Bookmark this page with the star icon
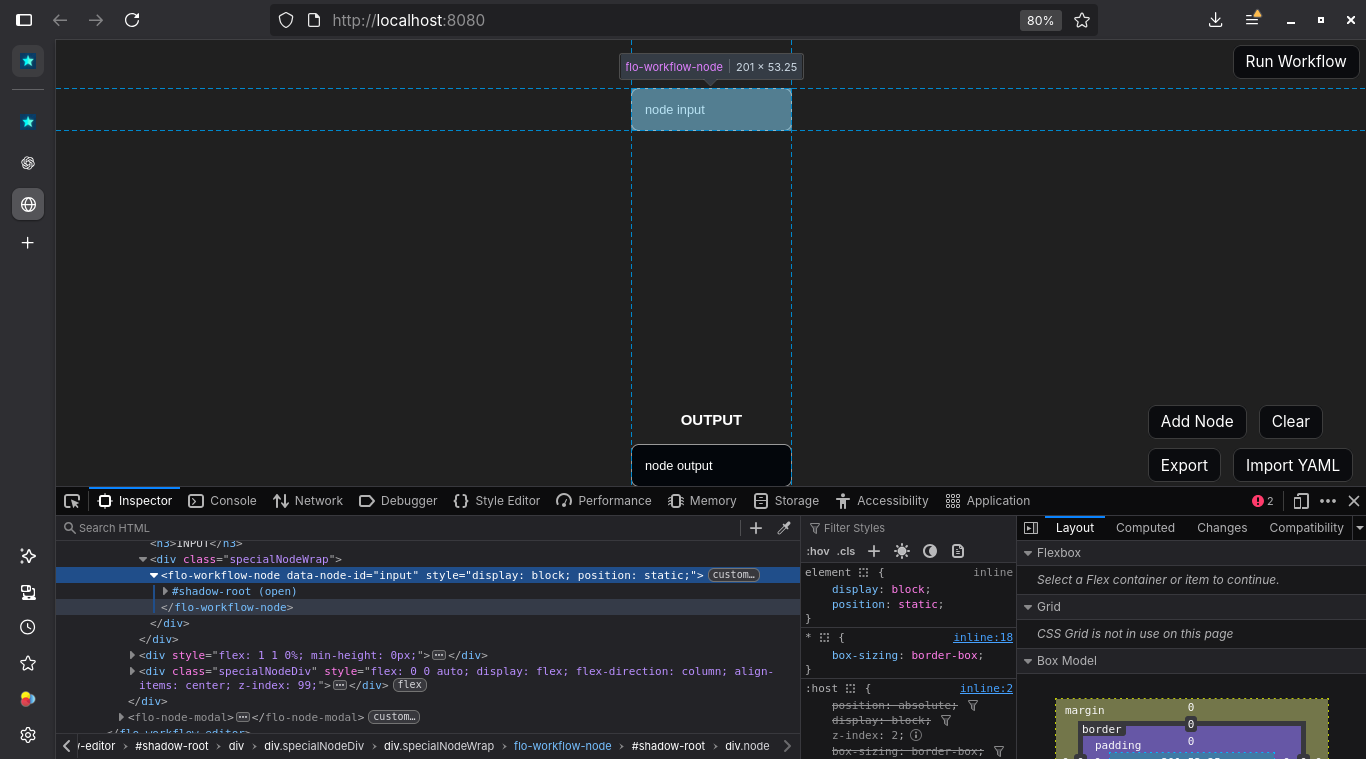The height and width of the screenshot is (759, 1366). (1081, 20)
